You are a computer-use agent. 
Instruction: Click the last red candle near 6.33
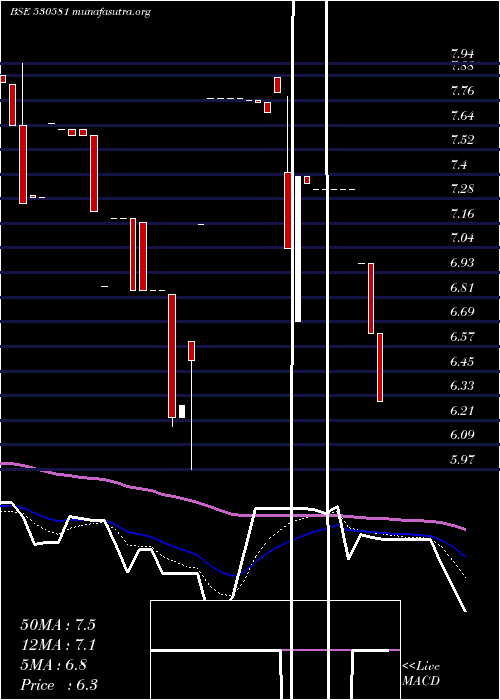[x=380, y=367]
